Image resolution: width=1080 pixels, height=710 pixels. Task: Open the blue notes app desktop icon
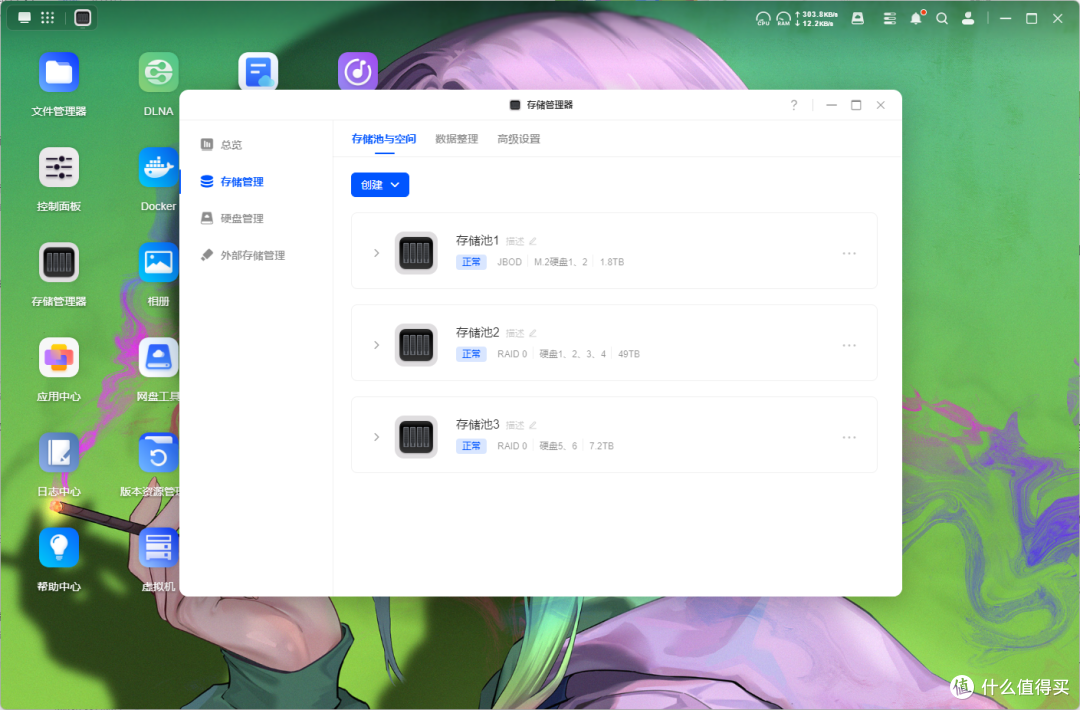[258, 72]
